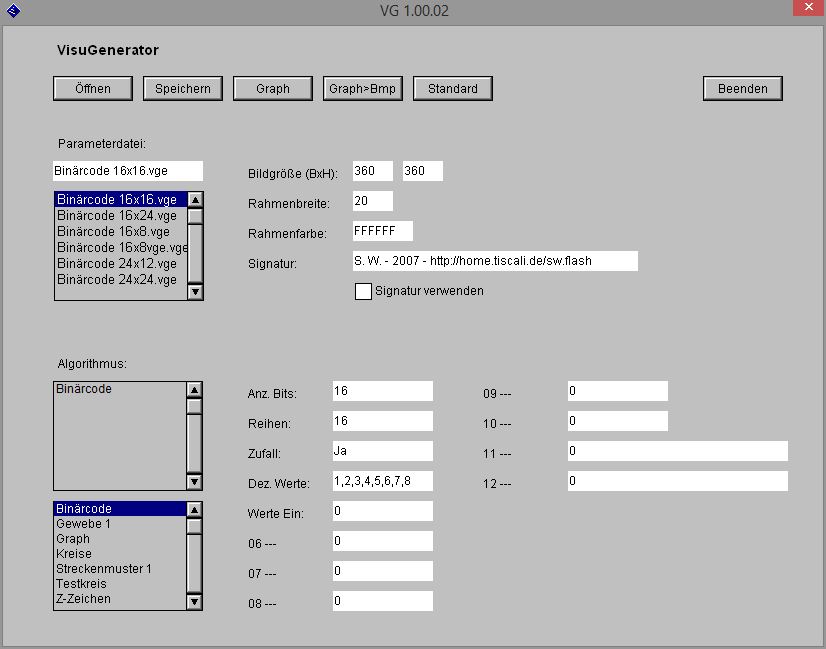Click the Öffnen button
The image size is (826, 649).
pos(92,88)
